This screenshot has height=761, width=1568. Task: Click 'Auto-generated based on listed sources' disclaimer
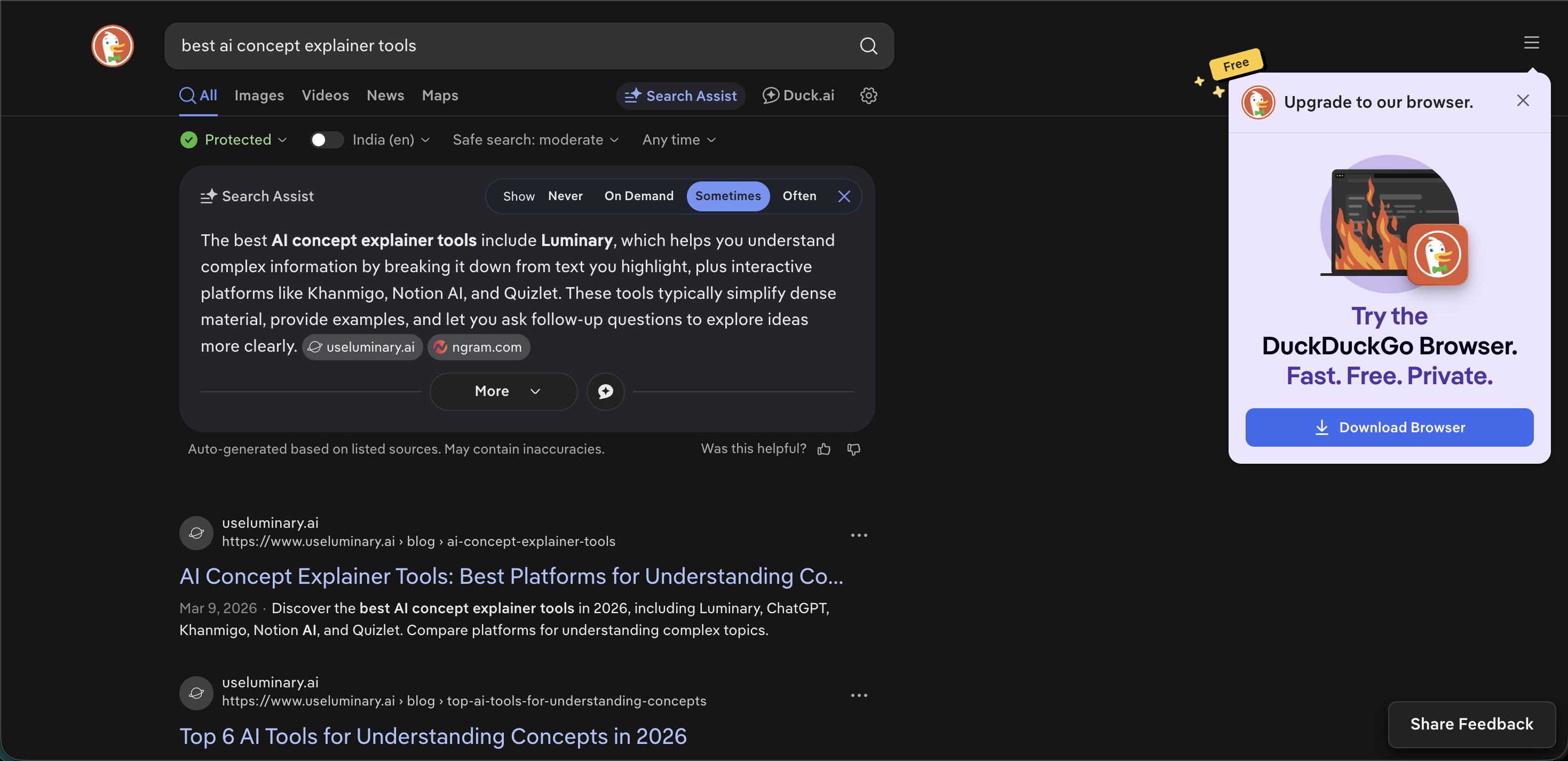[395, 449]
